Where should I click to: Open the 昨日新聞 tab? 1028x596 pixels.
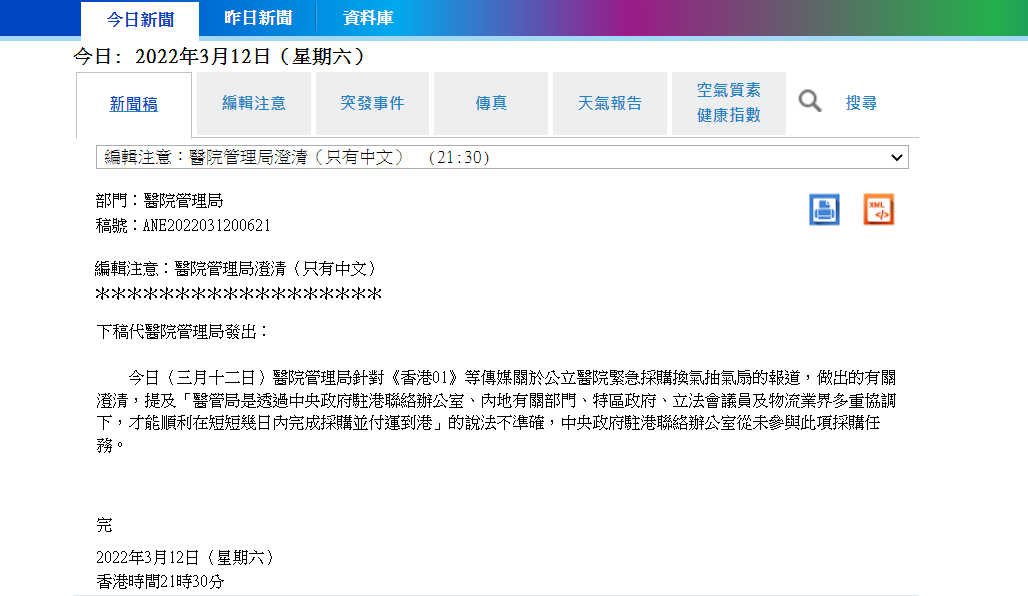click(258, 18)
